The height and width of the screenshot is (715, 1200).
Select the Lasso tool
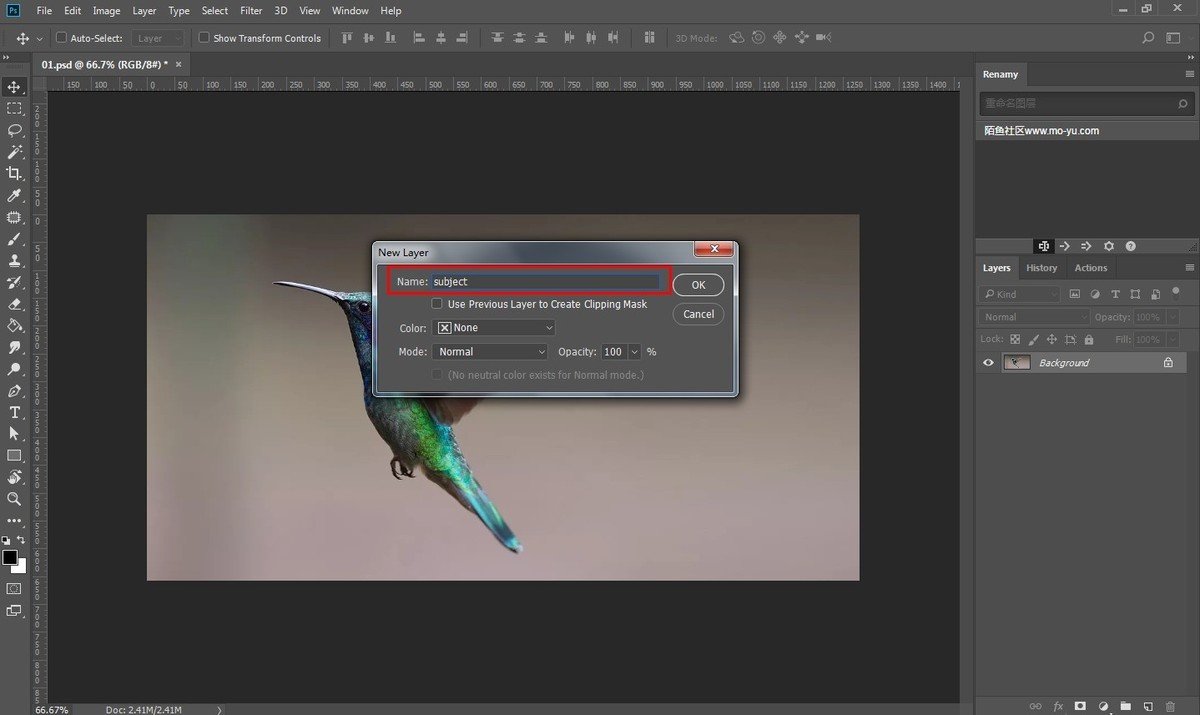[15, 130]
